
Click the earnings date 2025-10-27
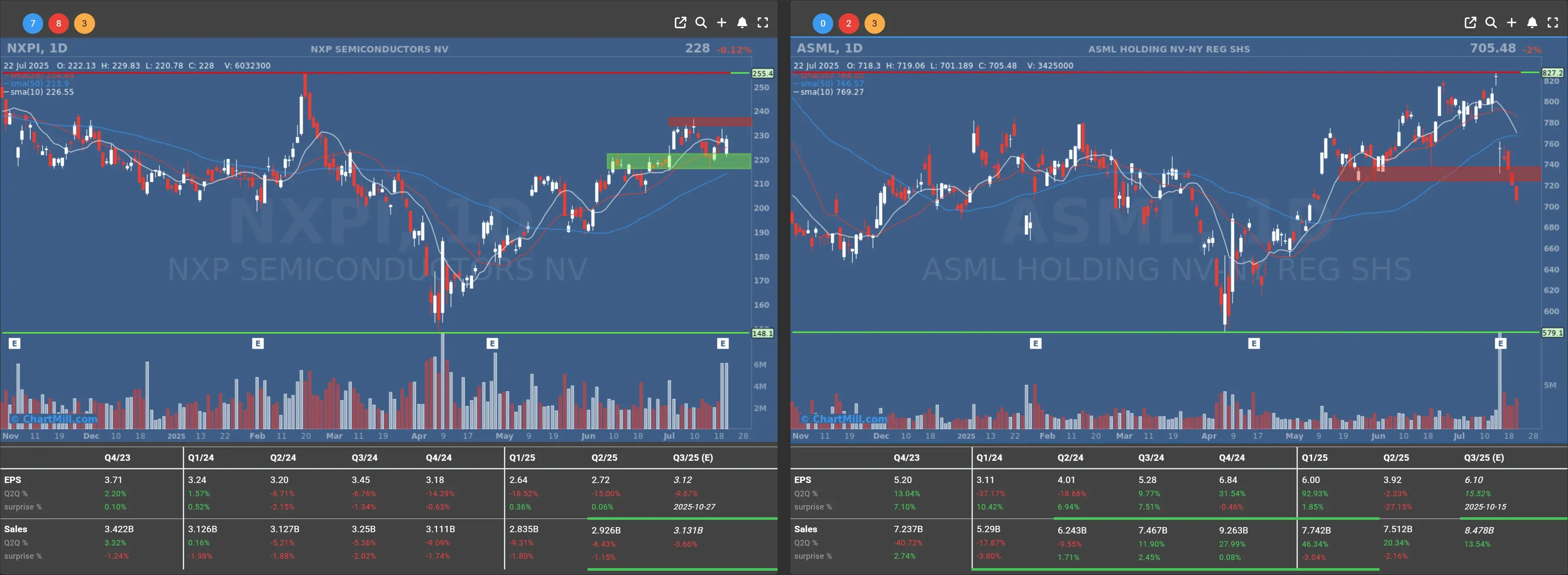click(694, 507)
